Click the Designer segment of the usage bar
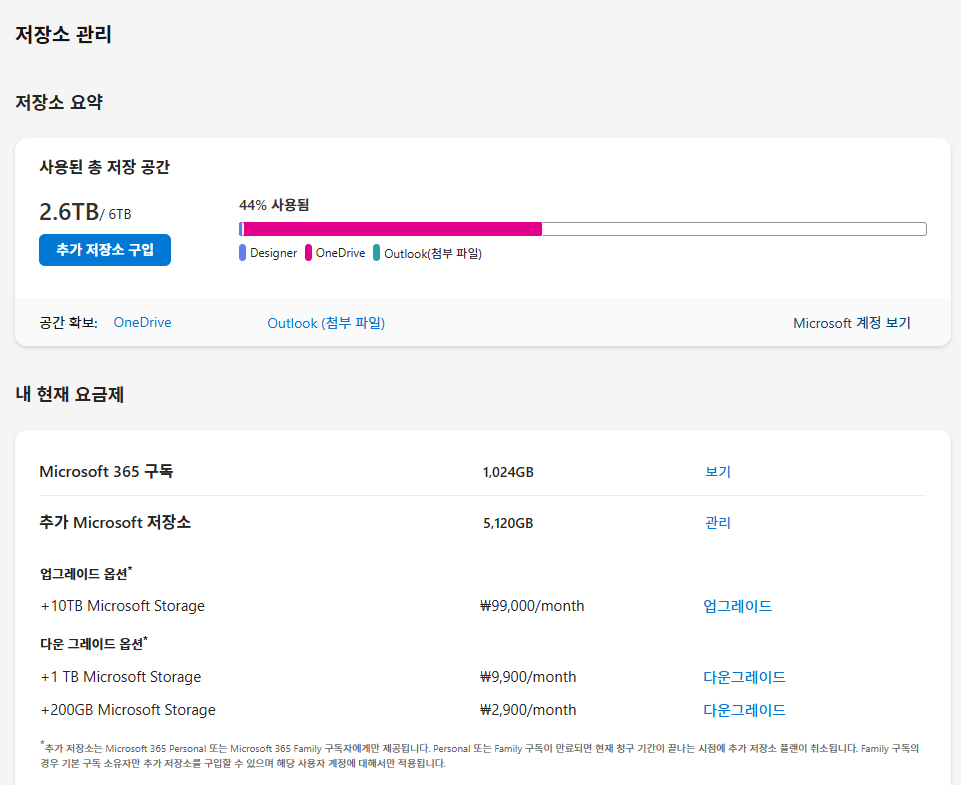 [x=241, y=229]
